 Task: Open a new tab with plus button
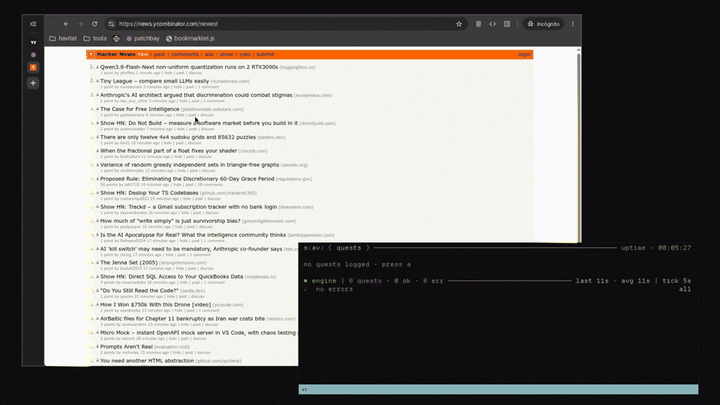coord(33,83)
